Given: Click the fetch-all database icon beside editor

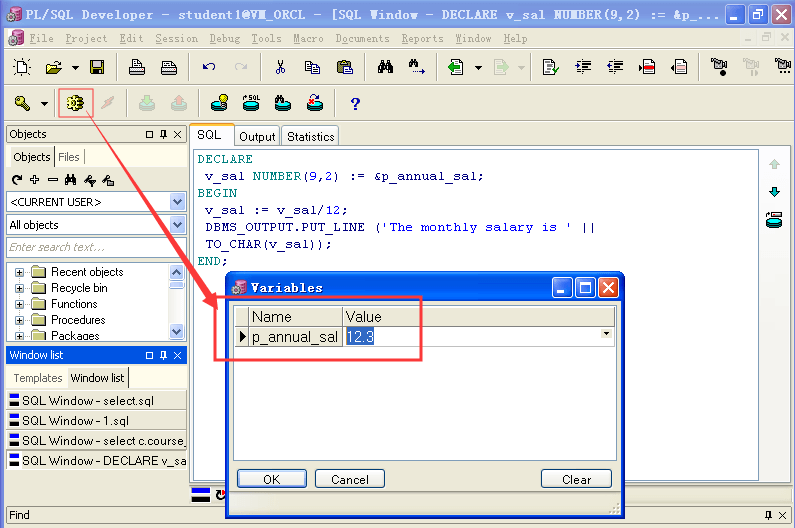Looking at the screenshot, I should (x=774, y=220).
